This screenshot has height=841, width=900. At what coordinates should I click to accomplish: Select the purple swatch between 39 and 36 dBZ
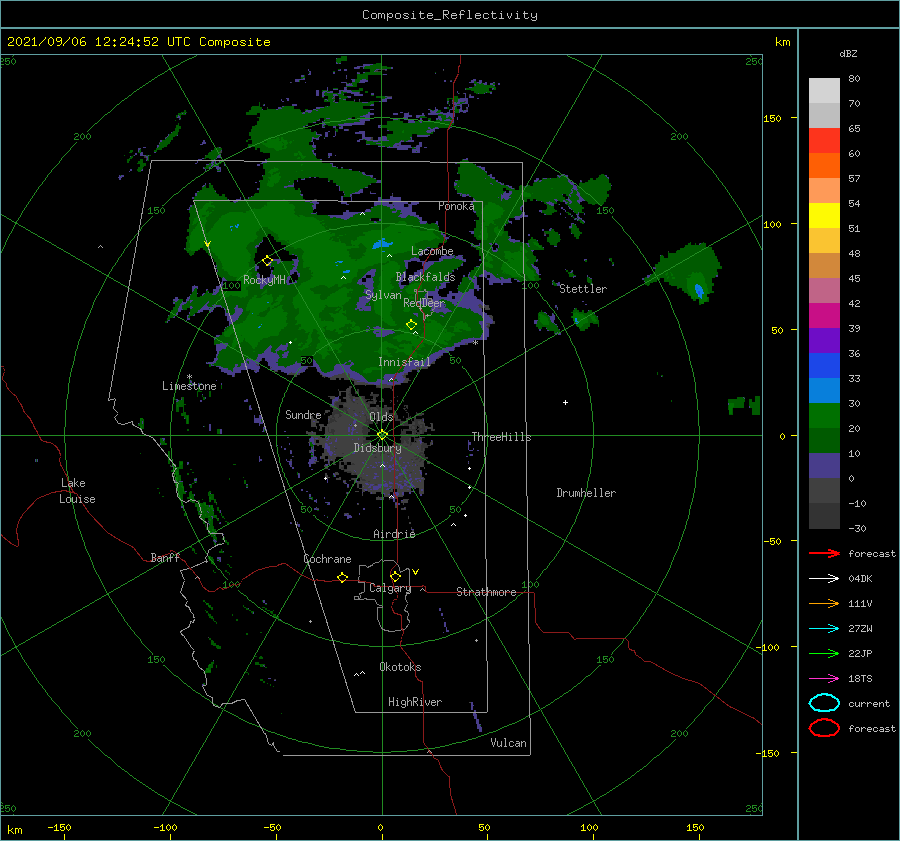point(824,341)
